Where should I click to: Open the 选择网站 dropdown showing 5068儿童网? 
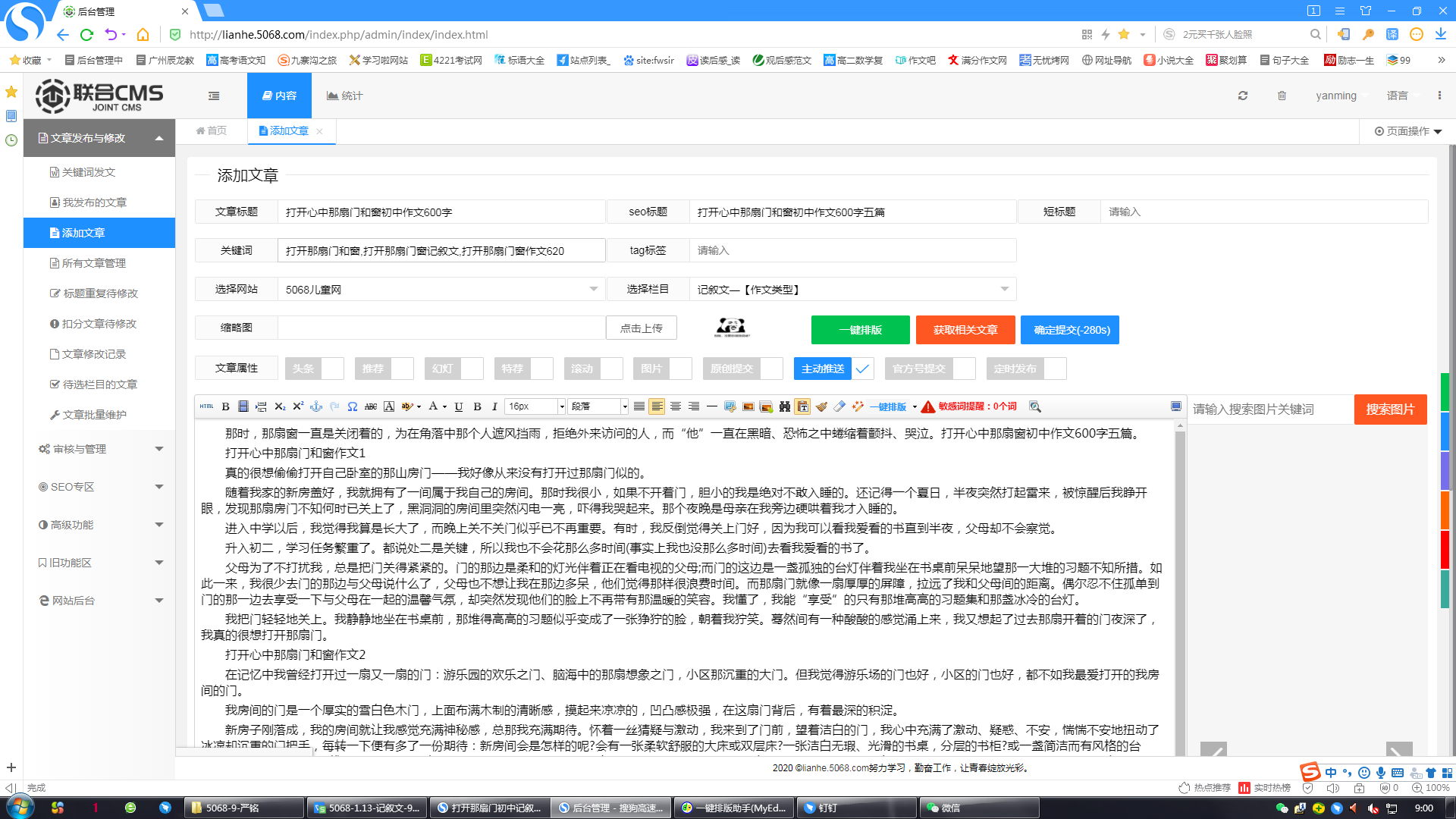593,289
